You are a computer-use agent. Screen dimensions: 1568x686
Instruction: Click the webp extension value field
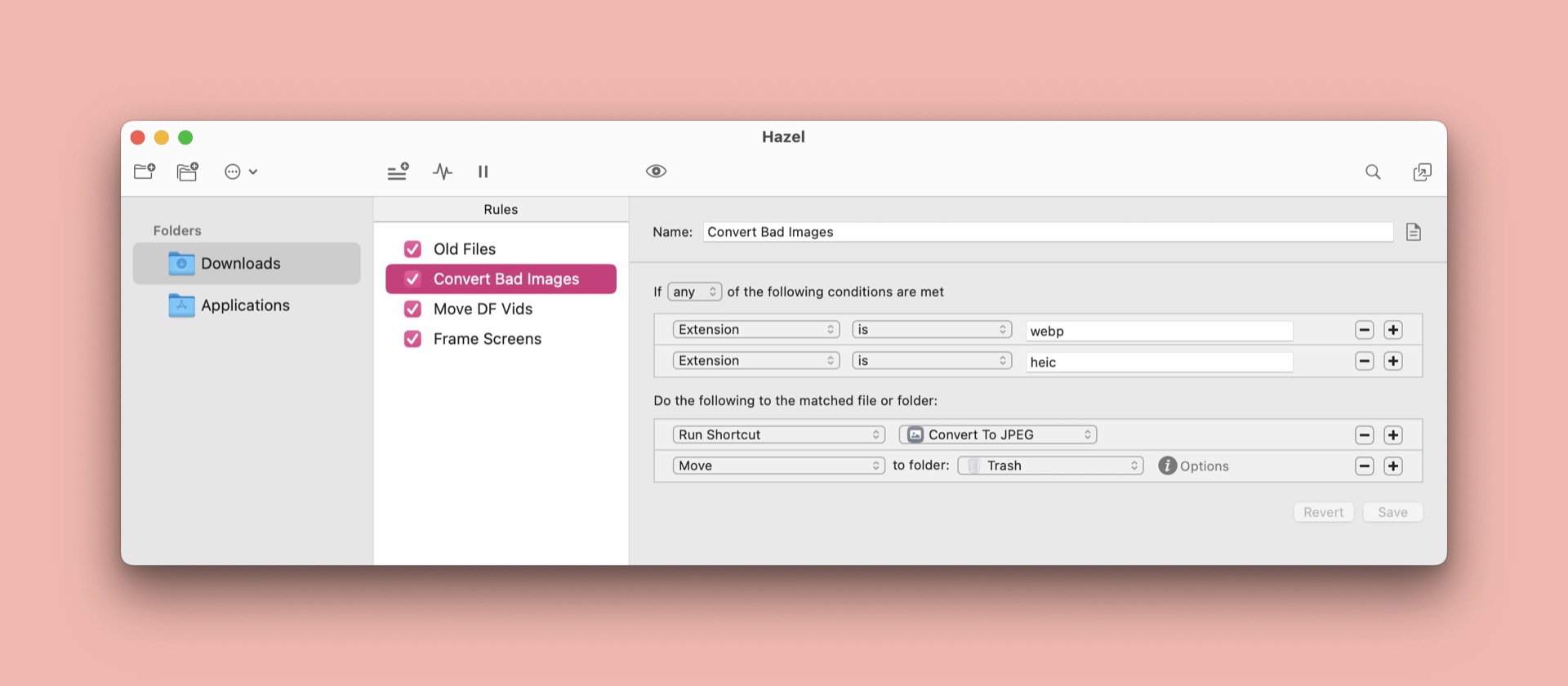click(1159, 331)
